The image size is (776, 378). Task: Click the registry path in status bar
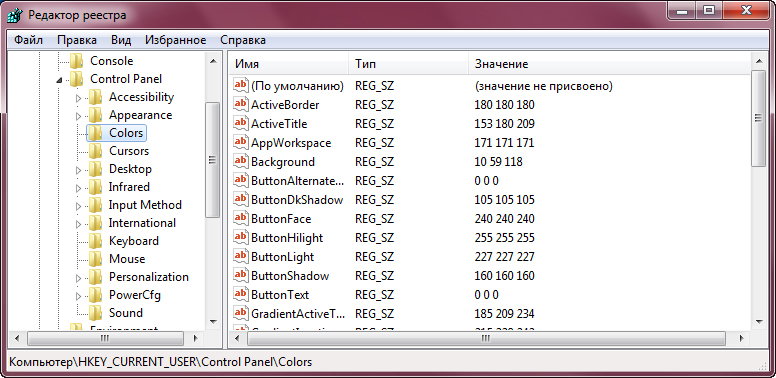click(160, 362)
